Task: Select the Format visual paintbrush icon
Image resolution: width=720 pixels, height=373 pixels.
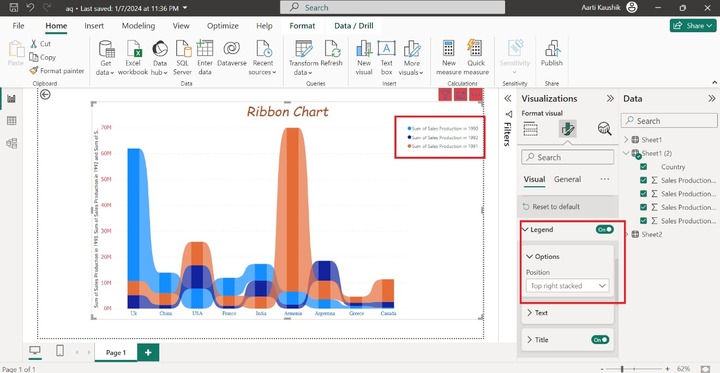Action: click(568, 129)
